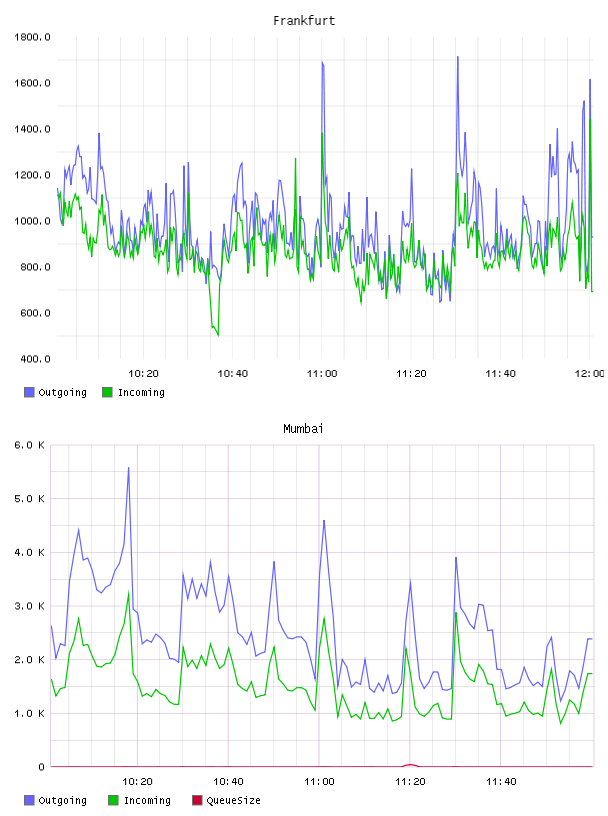Click the Outgoing label in Mumbai legend
Image resolution: width=608 pixels, height=816 pixels.
coord(62,800)
